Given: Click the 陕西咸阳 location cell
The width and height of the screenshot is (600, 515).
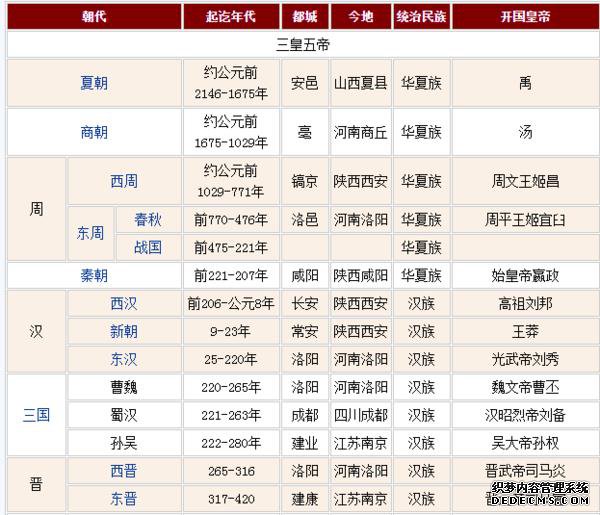Looking at the screenshot, I should tap(361, 275).
